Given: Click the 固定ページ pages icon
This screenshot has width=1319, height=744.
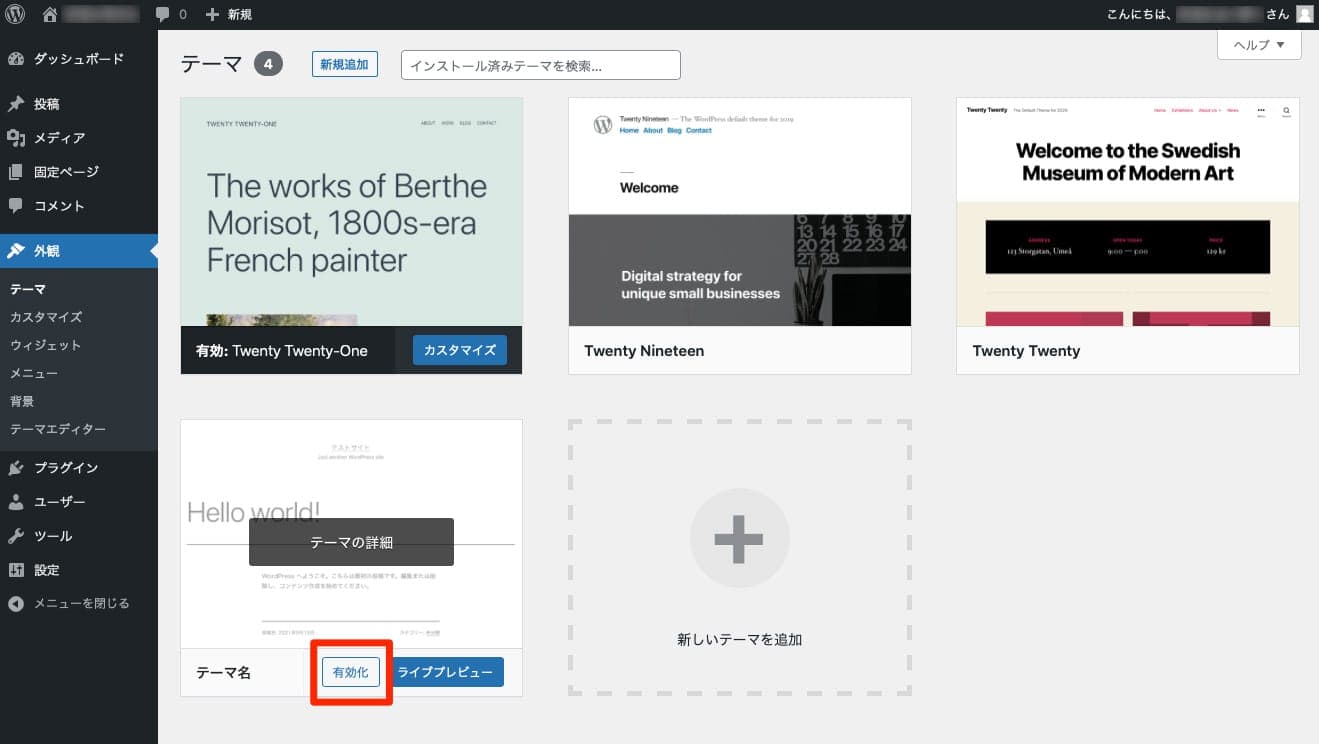Looking at the screenshot, I should click(x=16, y=172).
